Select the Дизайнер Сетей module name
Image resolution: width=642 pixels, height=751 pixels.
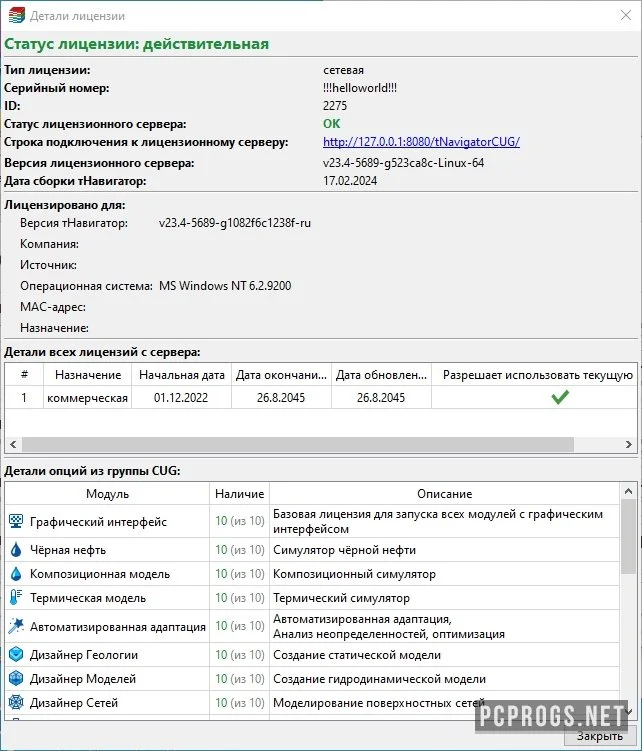[x=74, y=703]
